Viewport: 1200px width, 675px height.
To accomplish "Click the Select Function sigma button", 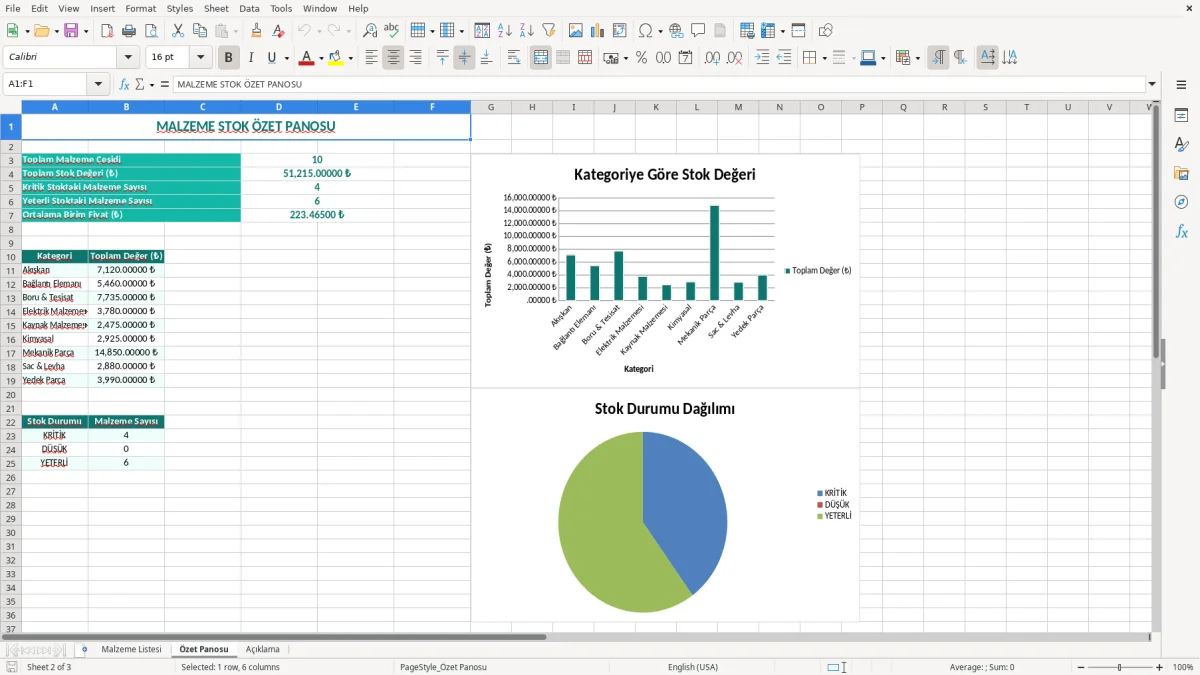I will coord(140,85).
